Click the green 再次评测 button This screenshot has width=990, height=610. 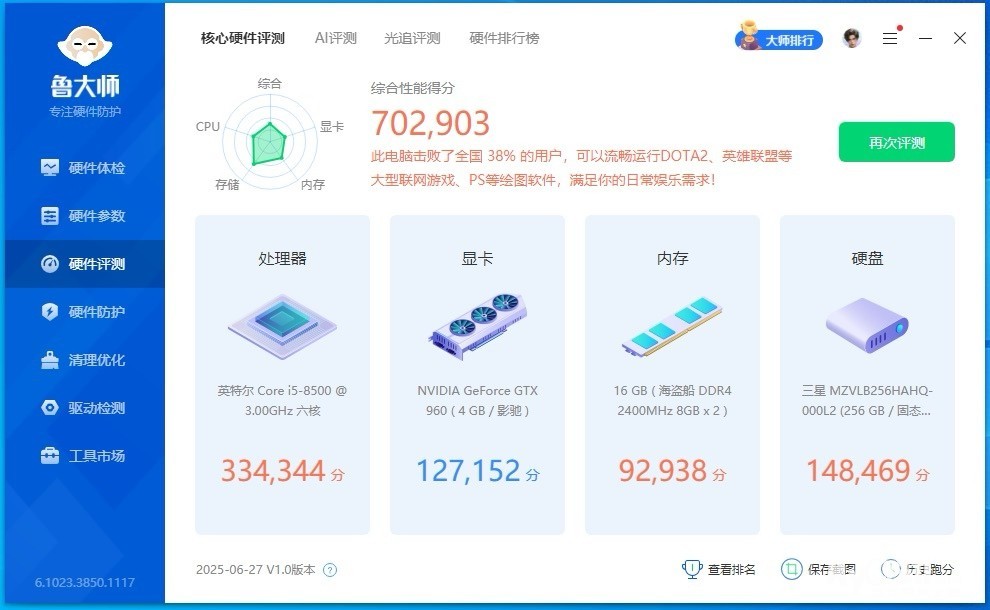click(x=896, y=142)
